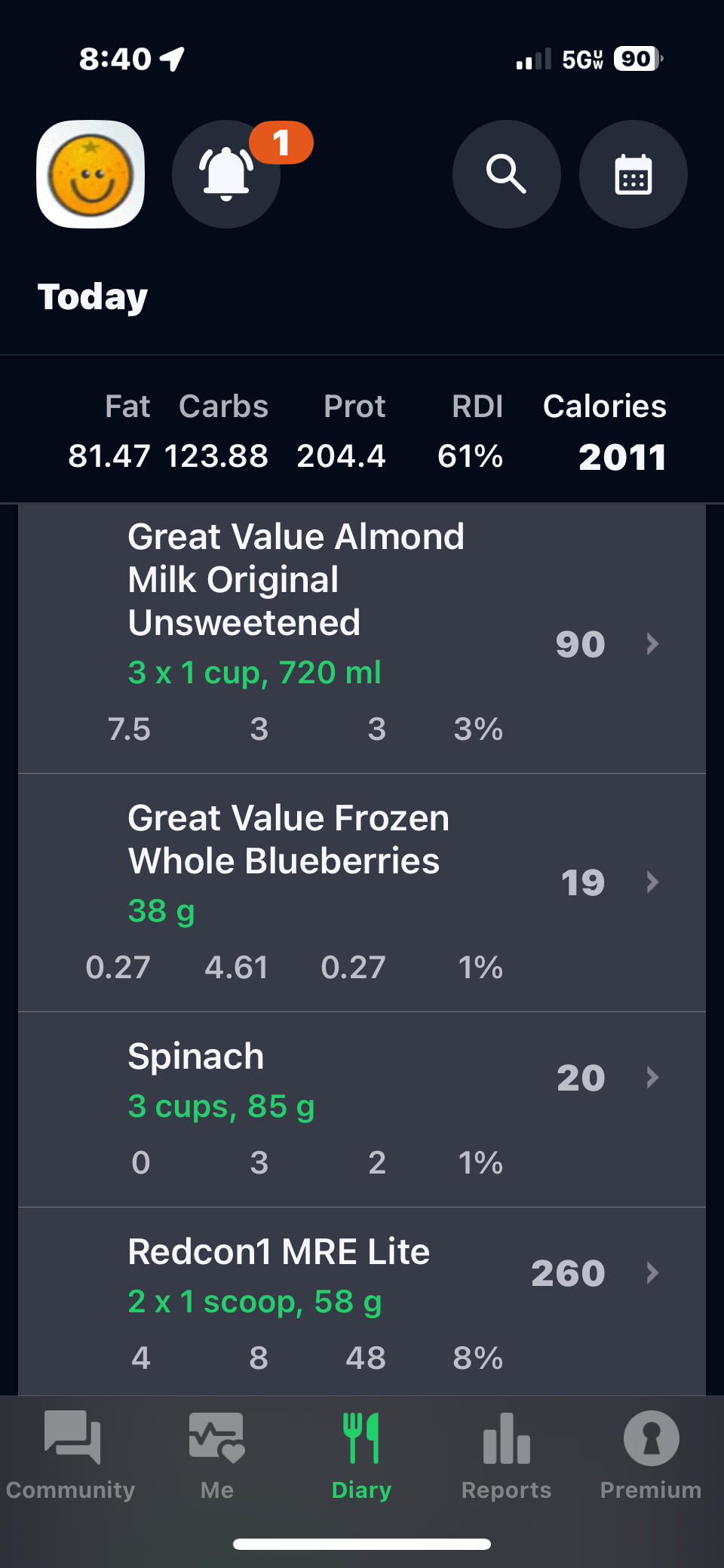Open the Reports bar chart icon

[506, 1438]
